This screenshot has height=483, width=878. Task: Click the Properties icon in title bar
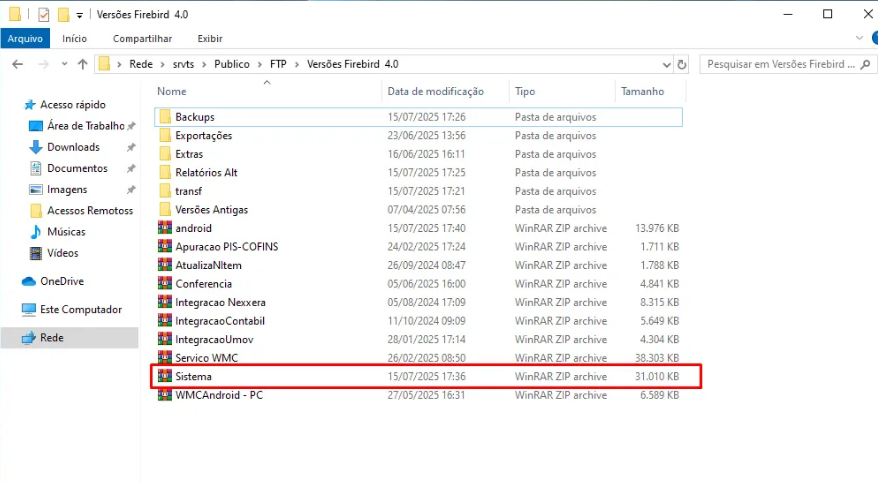43,15
